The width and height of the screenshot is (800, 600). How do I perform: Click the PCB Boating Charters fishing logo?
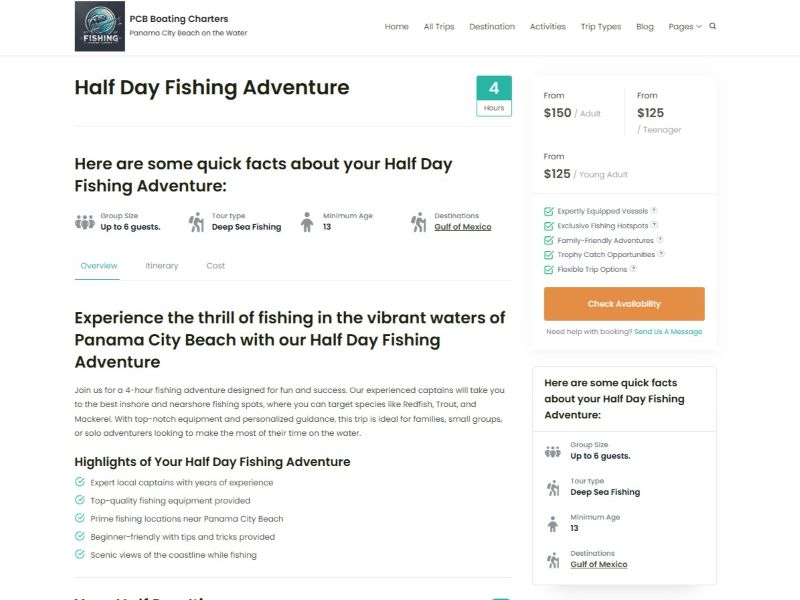pos(99,26)
